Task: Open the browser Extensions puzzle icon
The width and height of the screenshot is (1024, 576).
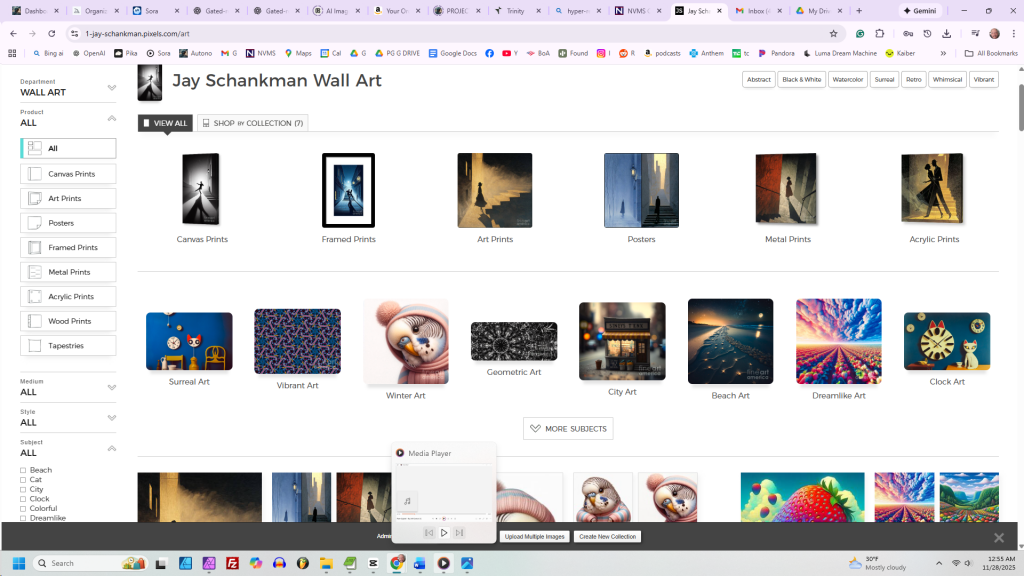Action: coord(880,33)
